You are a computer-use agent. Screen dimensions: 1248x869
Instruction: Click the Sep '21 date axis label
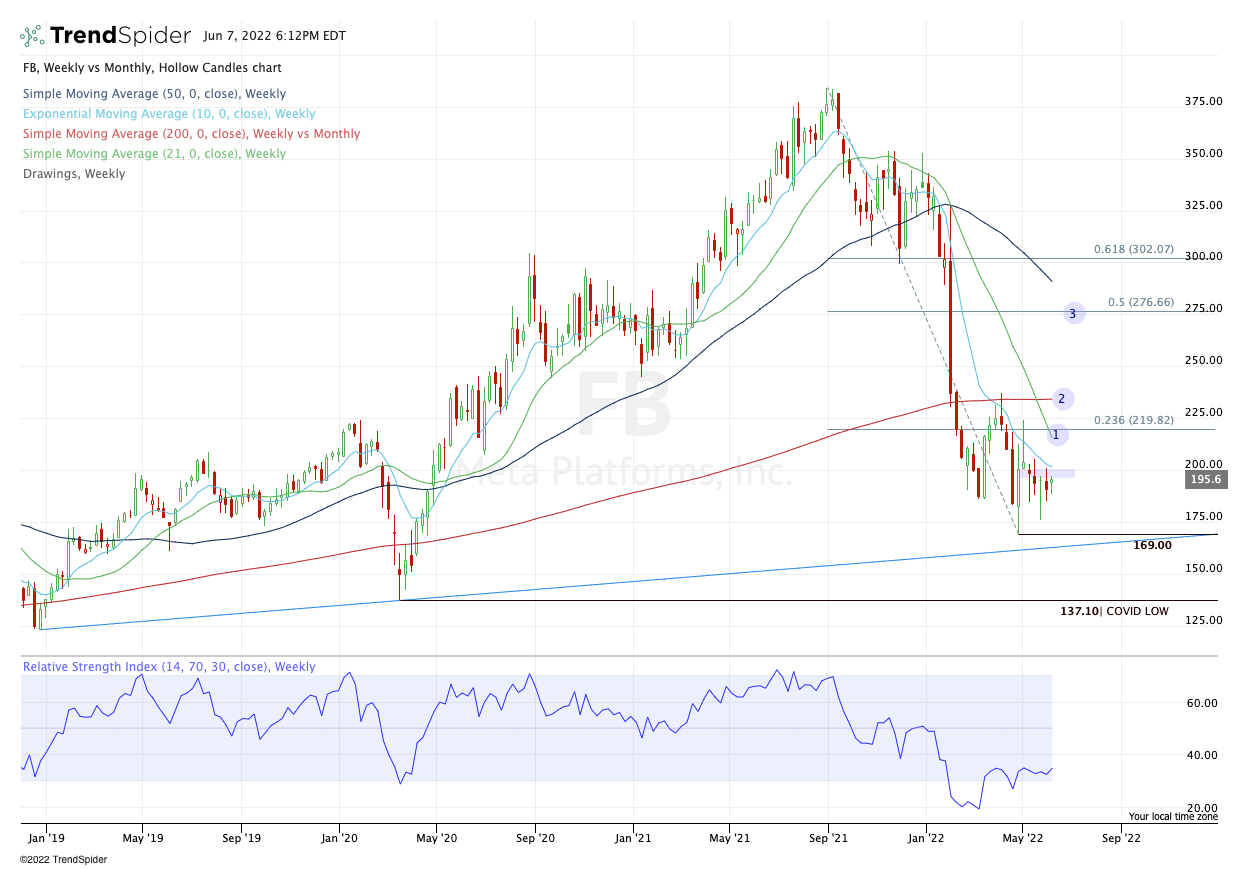(x=829, y=838)
